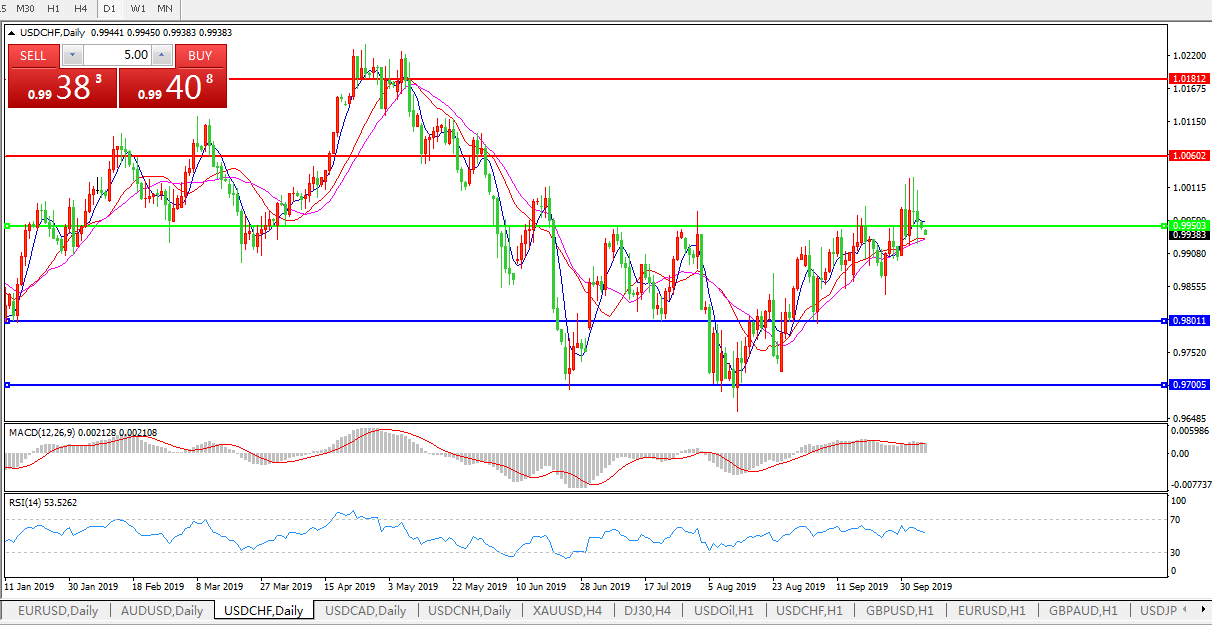Viewport: 1212px width, 625px height.
Task: Toggle the D1 daily timeframe
Action: coord(109,8)
